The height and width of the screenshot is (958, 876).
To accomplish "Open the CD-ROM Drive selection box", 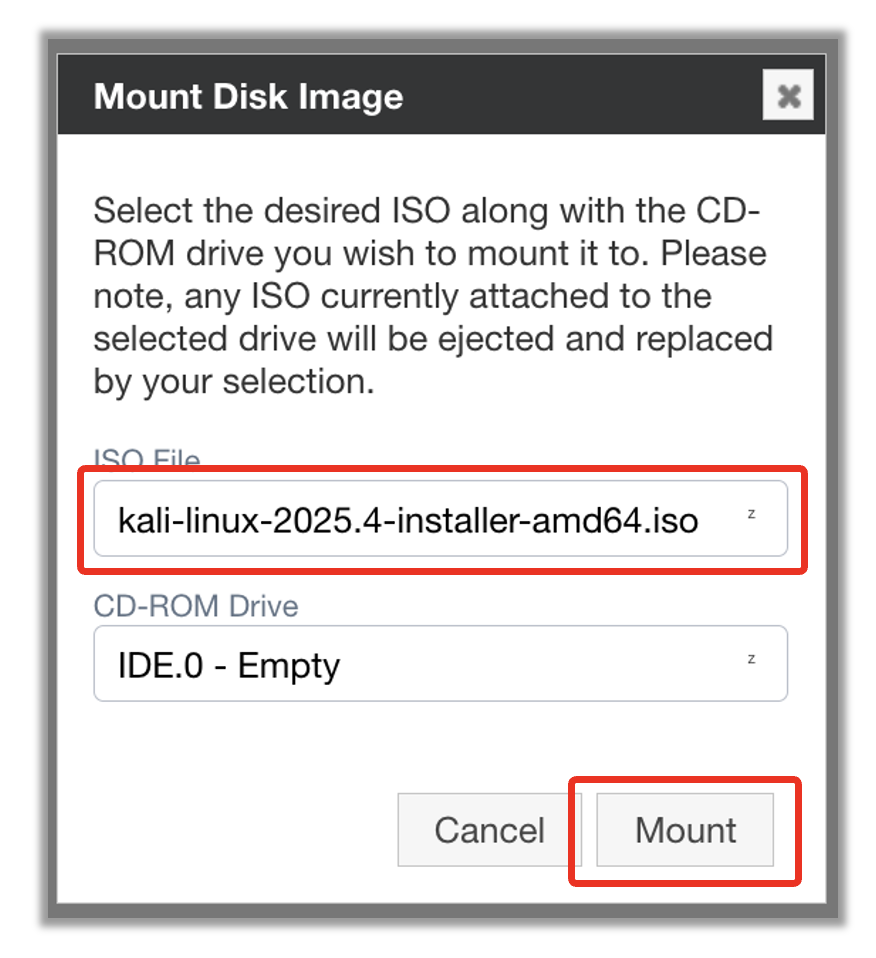I will tap(440, 664).
